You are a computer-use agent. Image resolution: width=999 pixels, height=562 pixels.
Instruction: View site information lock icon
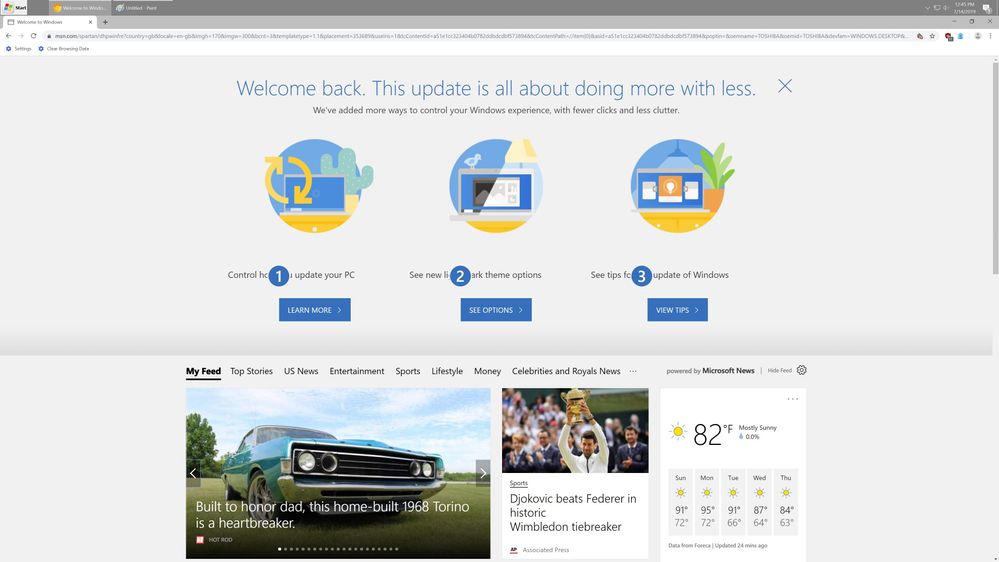click(49, 36)
